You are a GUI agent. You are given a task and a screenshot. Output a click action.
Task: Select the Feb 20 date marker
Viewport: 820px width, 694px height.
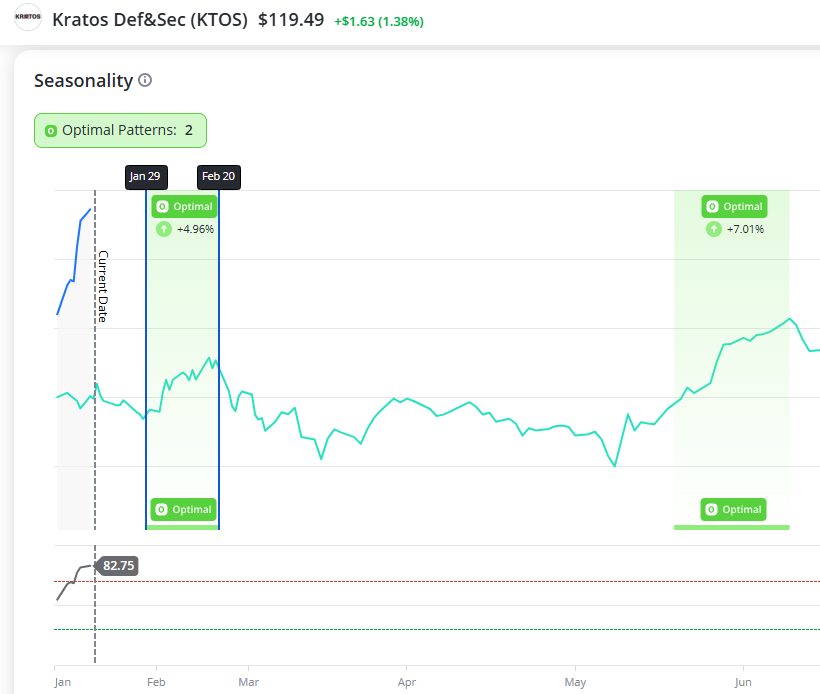[218, 177]
